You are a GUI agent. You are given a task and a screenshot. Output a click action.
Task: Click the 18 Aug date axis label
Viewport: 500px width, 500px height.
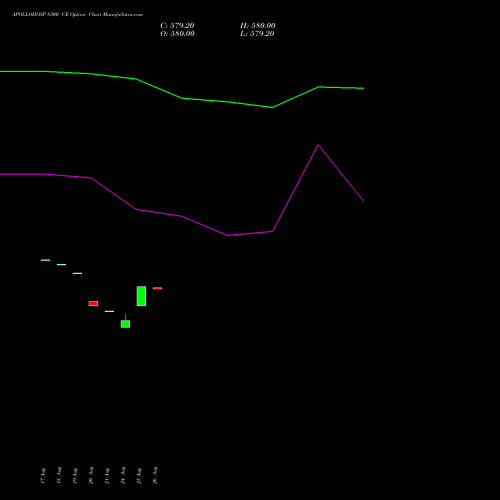[x=59, y=475]
